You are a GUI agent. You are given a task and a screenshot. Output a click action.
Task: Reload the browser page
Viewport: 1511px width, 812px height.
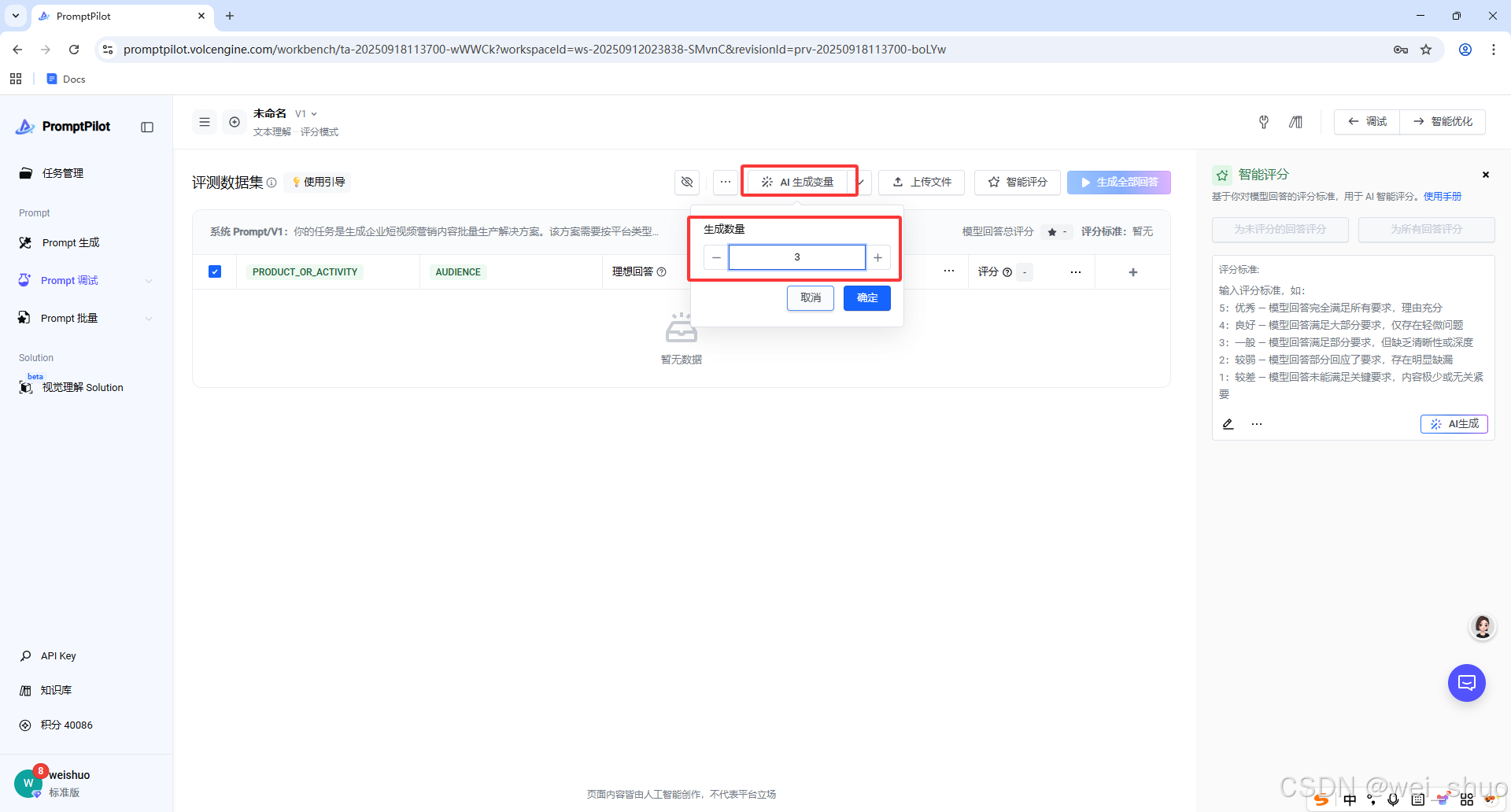(74, 50)
